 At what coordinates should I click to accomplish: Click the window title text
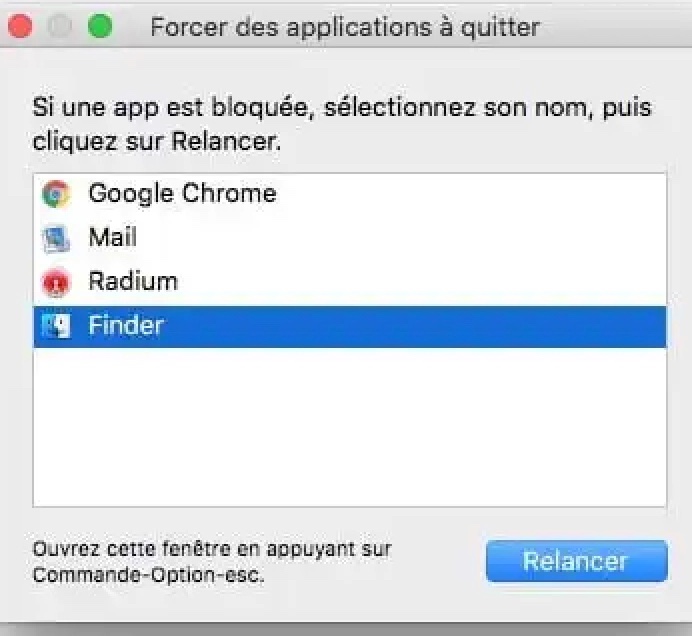(345, 26)
